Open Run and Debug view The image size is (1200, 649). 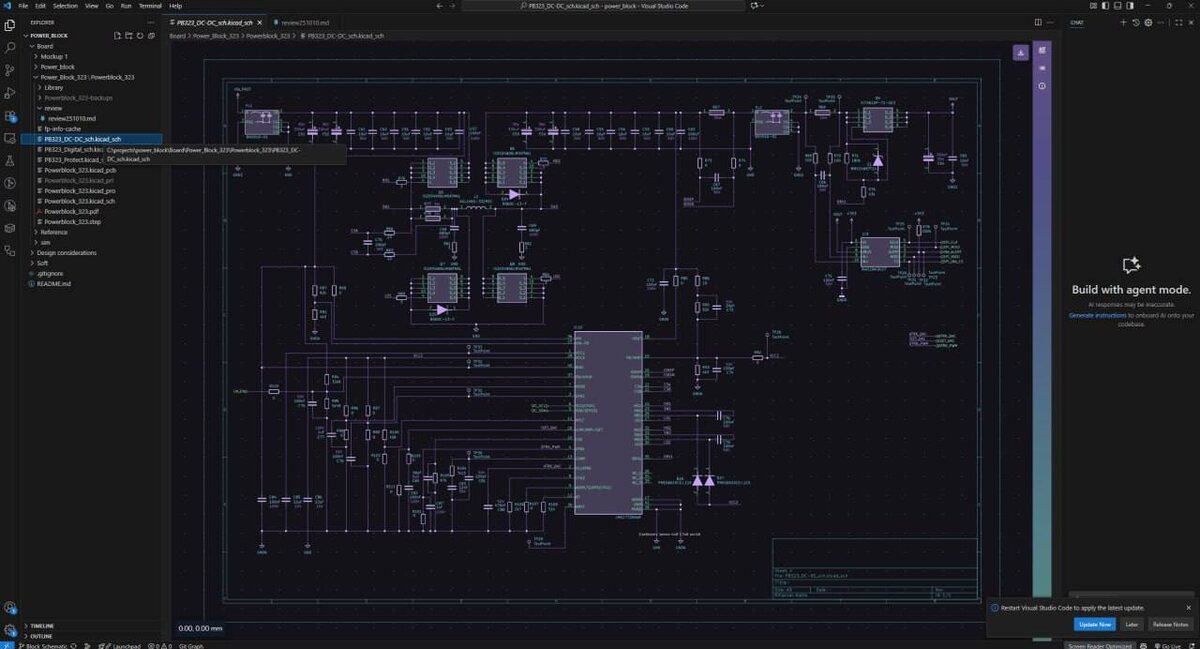point(10,93)
